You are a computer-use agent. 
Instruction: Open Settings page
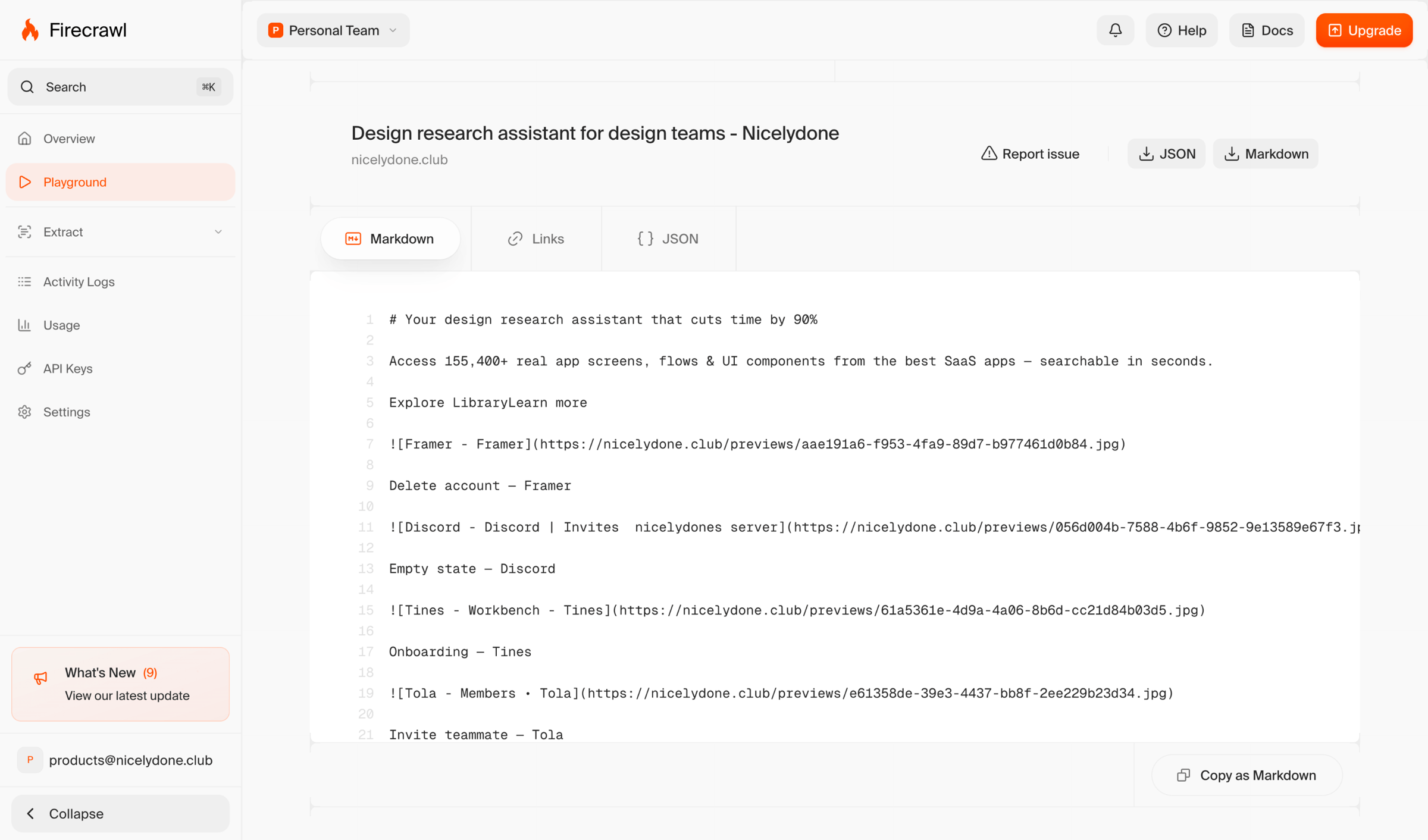coord(120,412)
